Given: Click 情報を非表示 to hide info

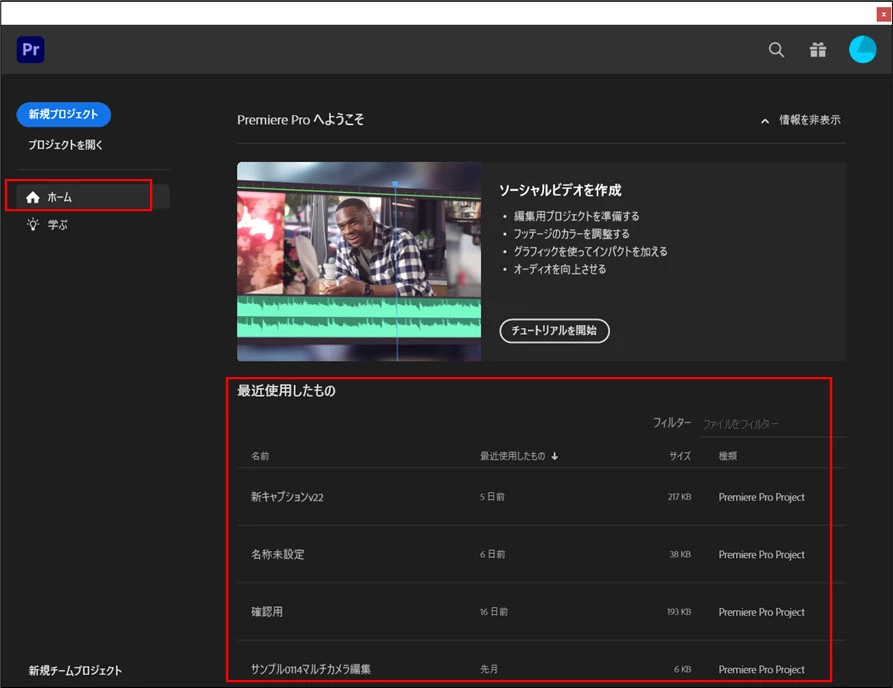Looking at the screenshot, I should (x=810, y=120).
